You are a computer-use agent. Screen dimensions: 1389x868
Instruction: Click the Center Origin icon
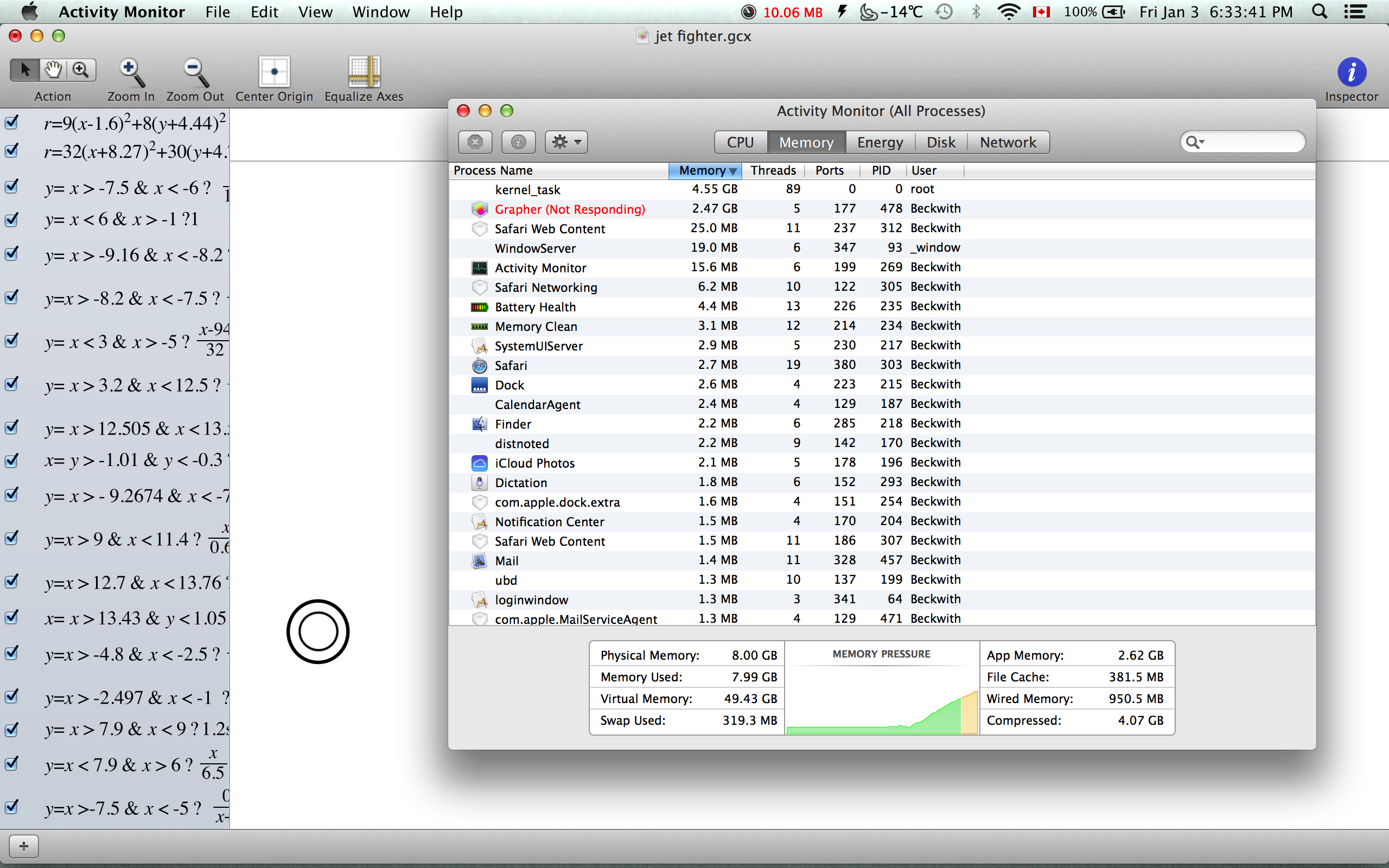click(275, 72)
